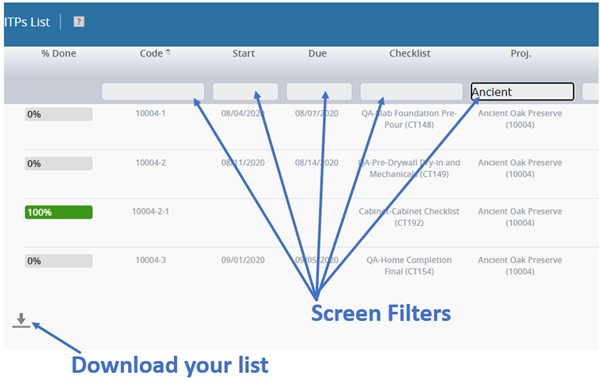Click the ITPs List page title
Image resolution: width=600 pixels, height=382 pixels.
(27, 22)
